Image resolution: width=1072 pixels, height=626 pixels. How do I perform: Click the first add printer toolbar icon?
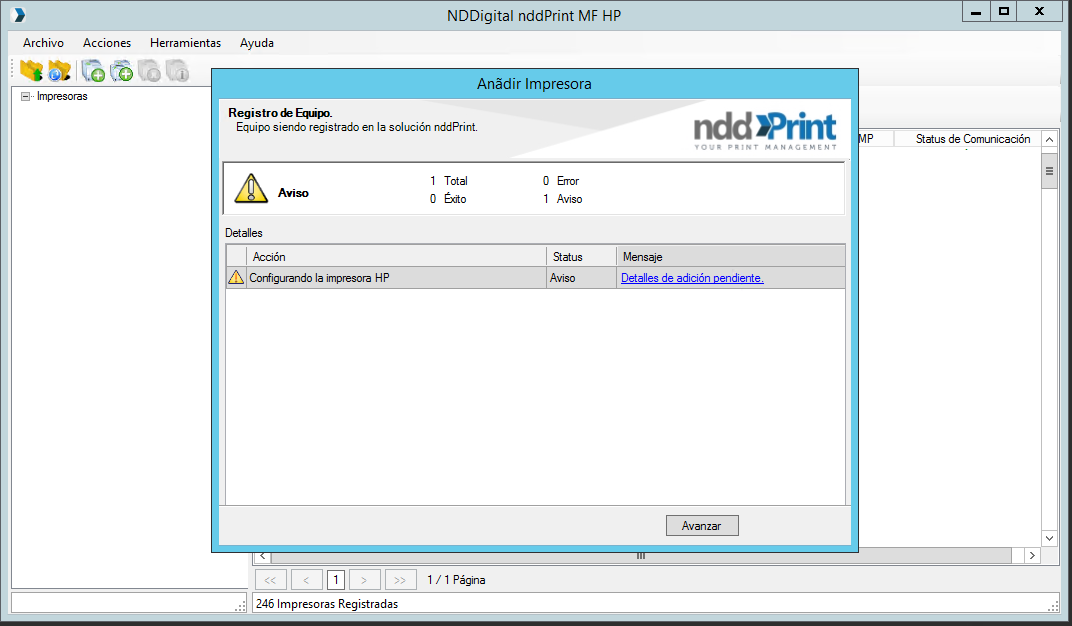93,71
